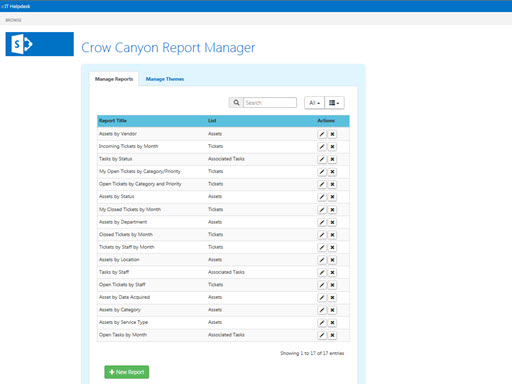Delete the Assets by Department report
Viewport: 512px width, 384px height.
(332, 222)
